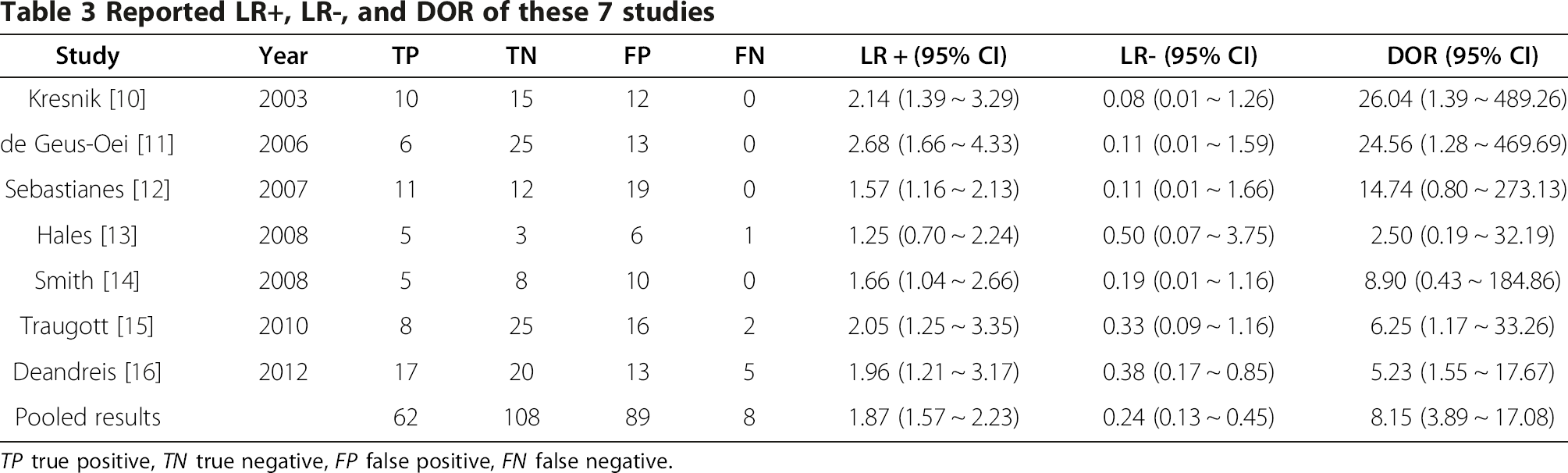This screenshot has height=473, width=1568.
Task: Select the DOR (95% CI) header
Action: pos(1463,56)
